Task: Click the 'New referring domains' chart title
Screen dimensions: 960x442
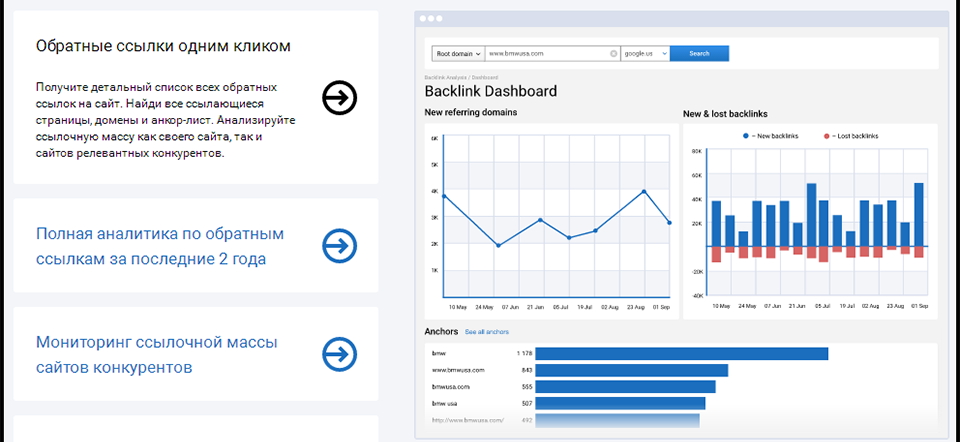Action: 471,112
